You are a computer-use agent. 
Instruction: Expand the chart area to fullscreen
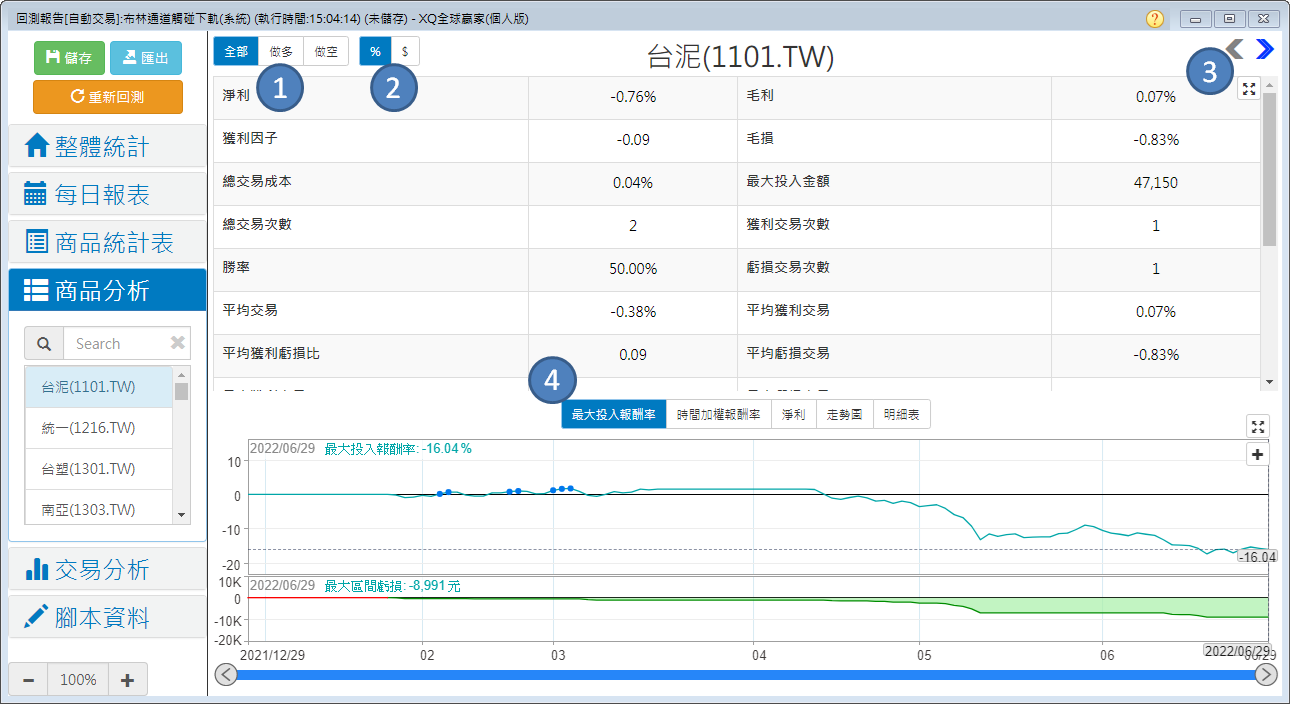(x=1258, y=427)
